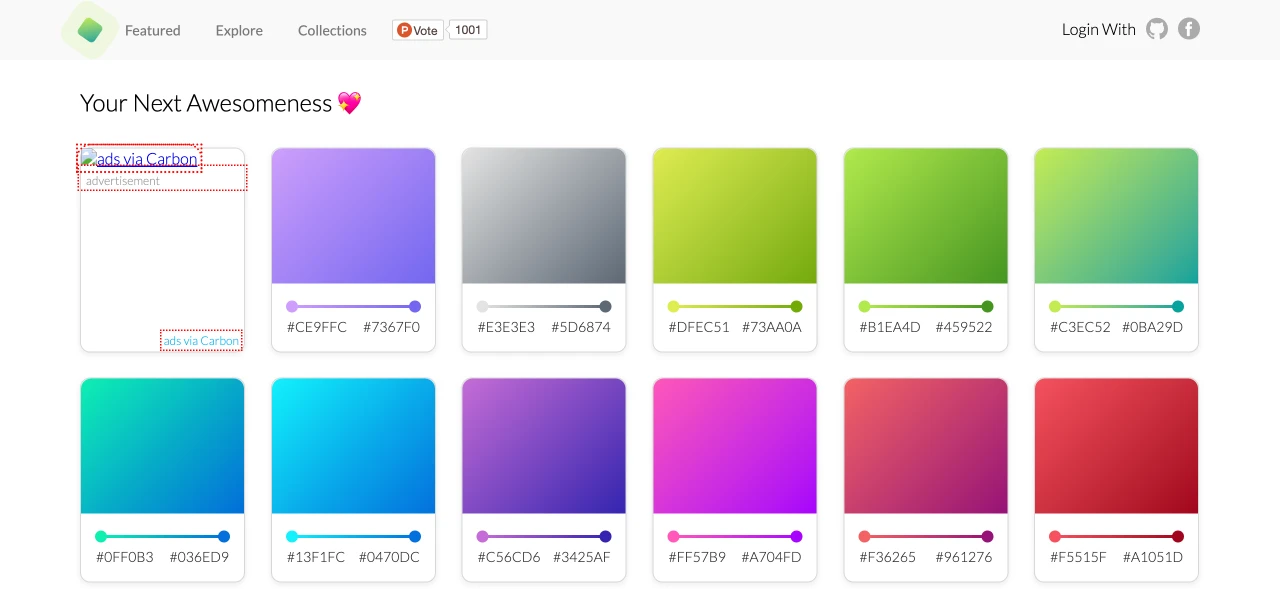Image resolution: width=1280 pixels, height=589 pixels.
Task: Click the Facebook login icon
Action: pyautogui.click(x=1188, y=29)
